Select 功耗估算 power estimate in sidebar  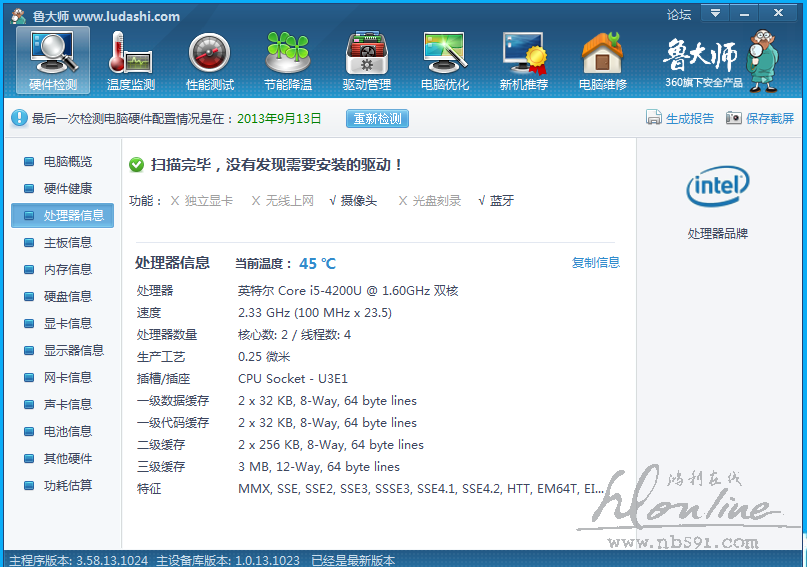pyautogui.click(x=67, y=485)
